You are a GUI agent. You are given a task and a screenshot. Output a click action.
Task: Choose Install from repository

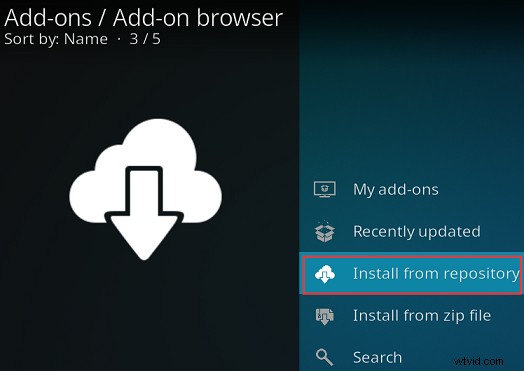coord(411,274)
